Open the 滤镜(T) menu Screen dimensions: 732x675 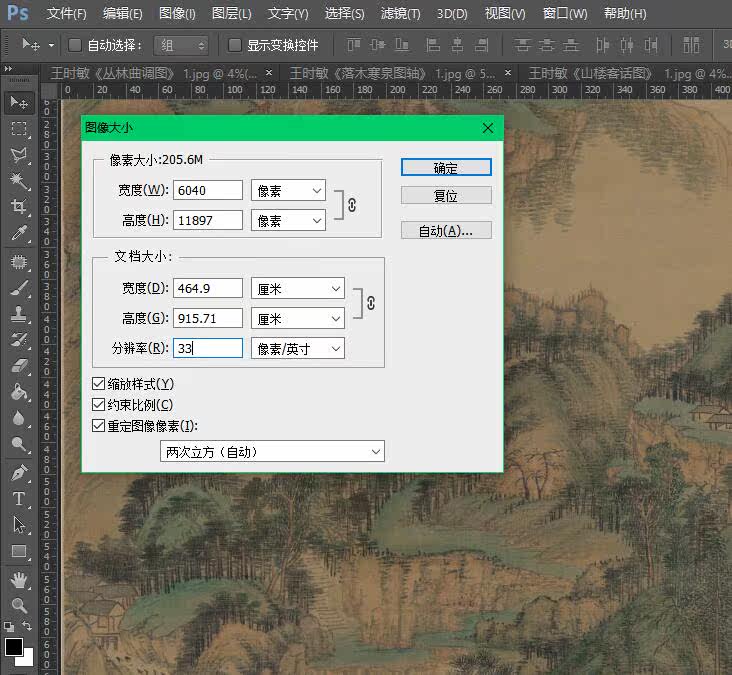(400, 14)
